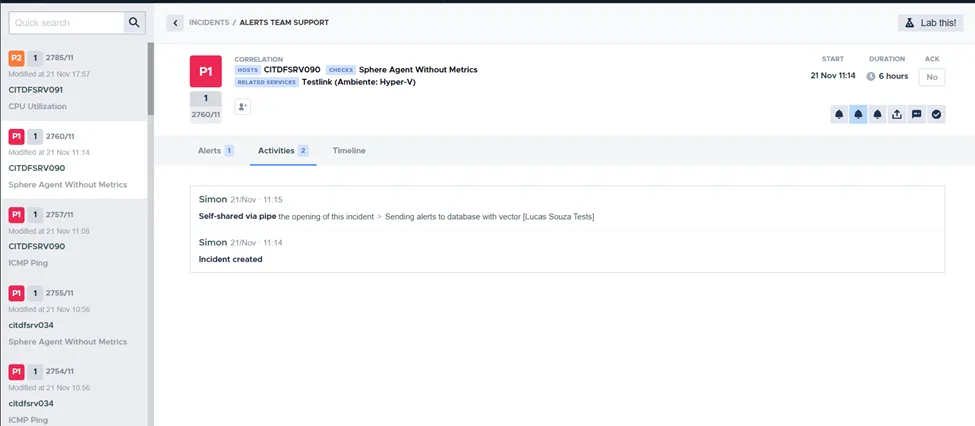
Task: Click the Sphere Agent Without Metrics check in header
Action: pos(418,70)
